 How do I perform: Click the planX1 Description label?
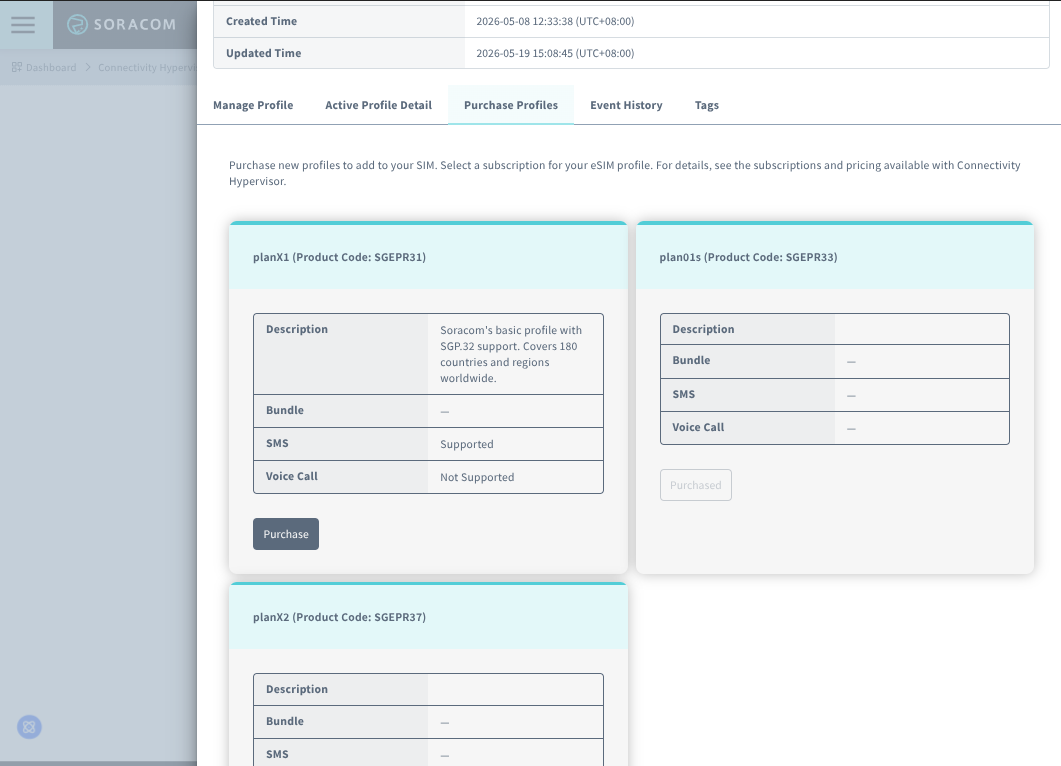[296, 329]
